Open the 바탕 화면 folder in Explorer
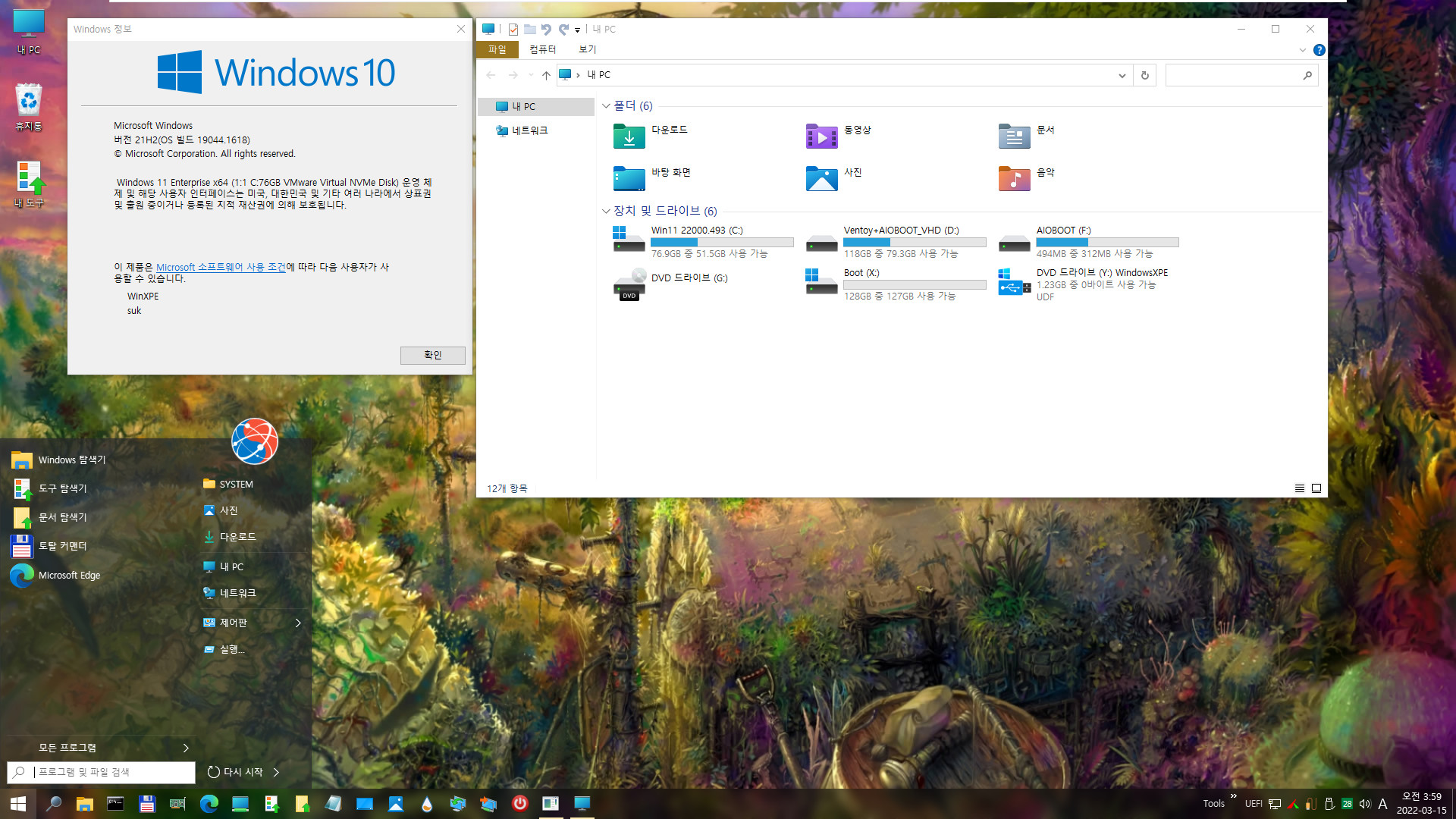The height and width of the screenshot is (819, 1456). tap(653, 179)
